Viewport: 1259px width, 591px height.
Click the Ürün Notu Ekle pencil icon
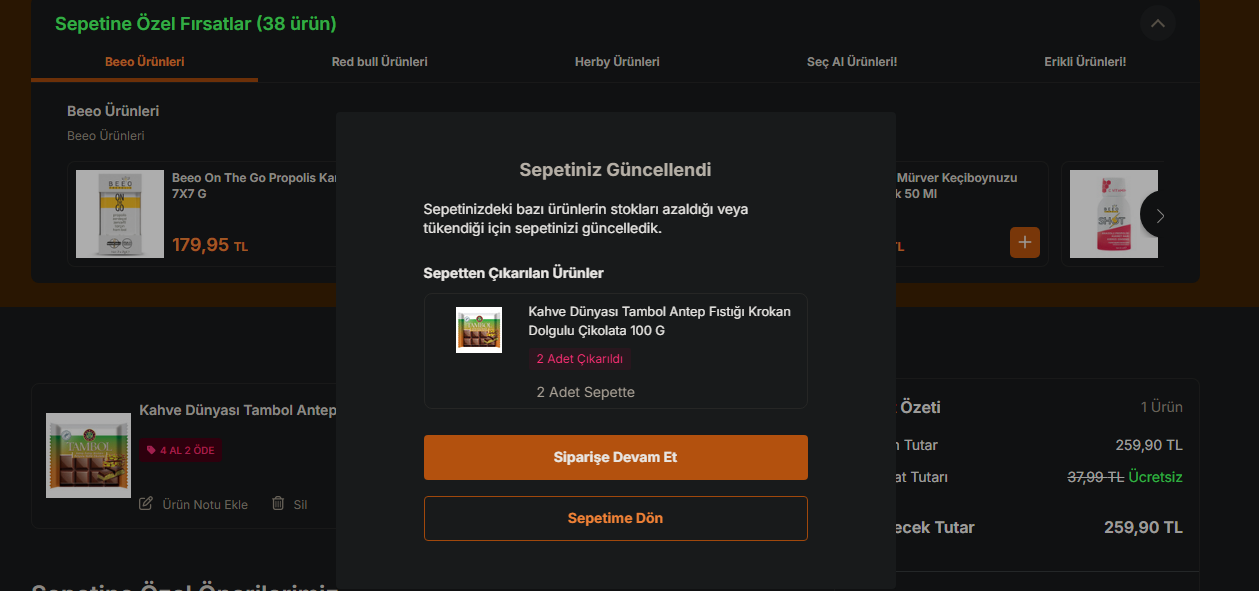click(x=146, y=503)
